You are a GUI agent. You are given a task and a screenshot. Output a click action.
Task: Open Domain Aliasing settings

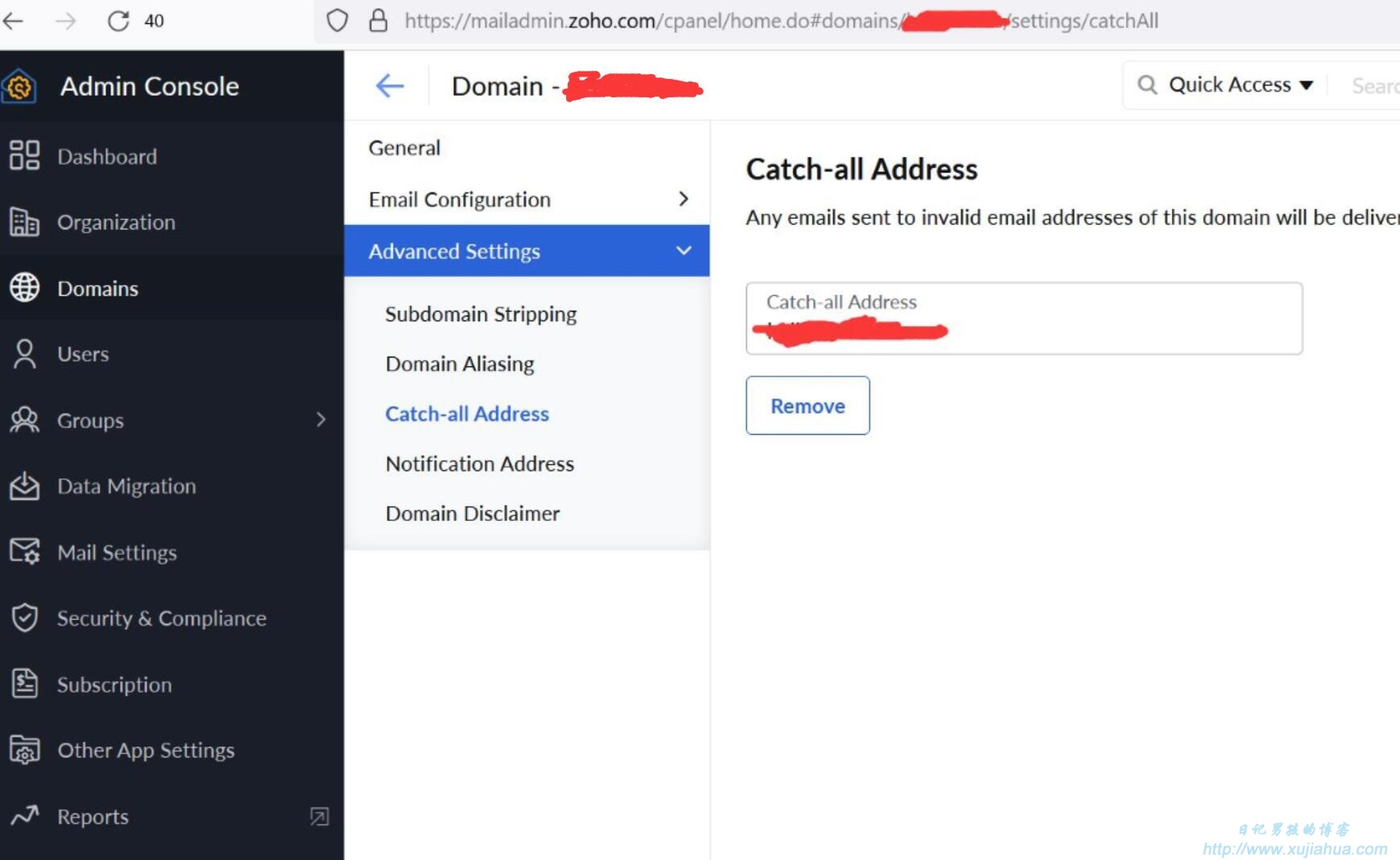(x=460, y=364)
